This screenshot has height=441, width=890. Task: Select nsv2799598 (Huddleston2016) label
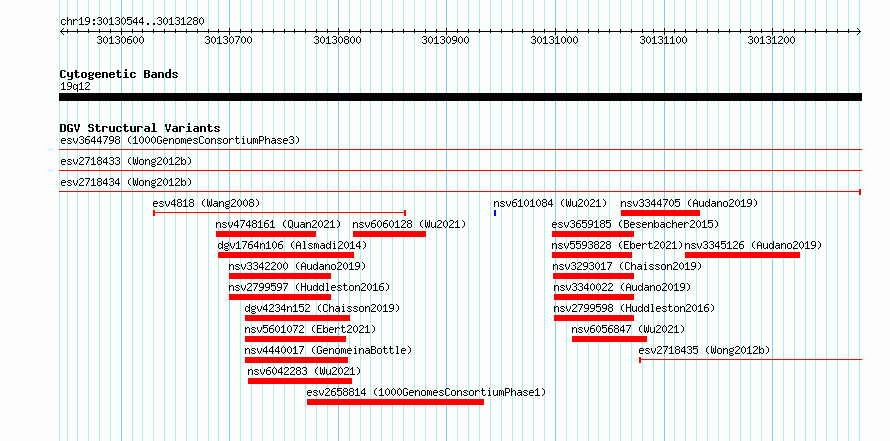click(634, 308)
